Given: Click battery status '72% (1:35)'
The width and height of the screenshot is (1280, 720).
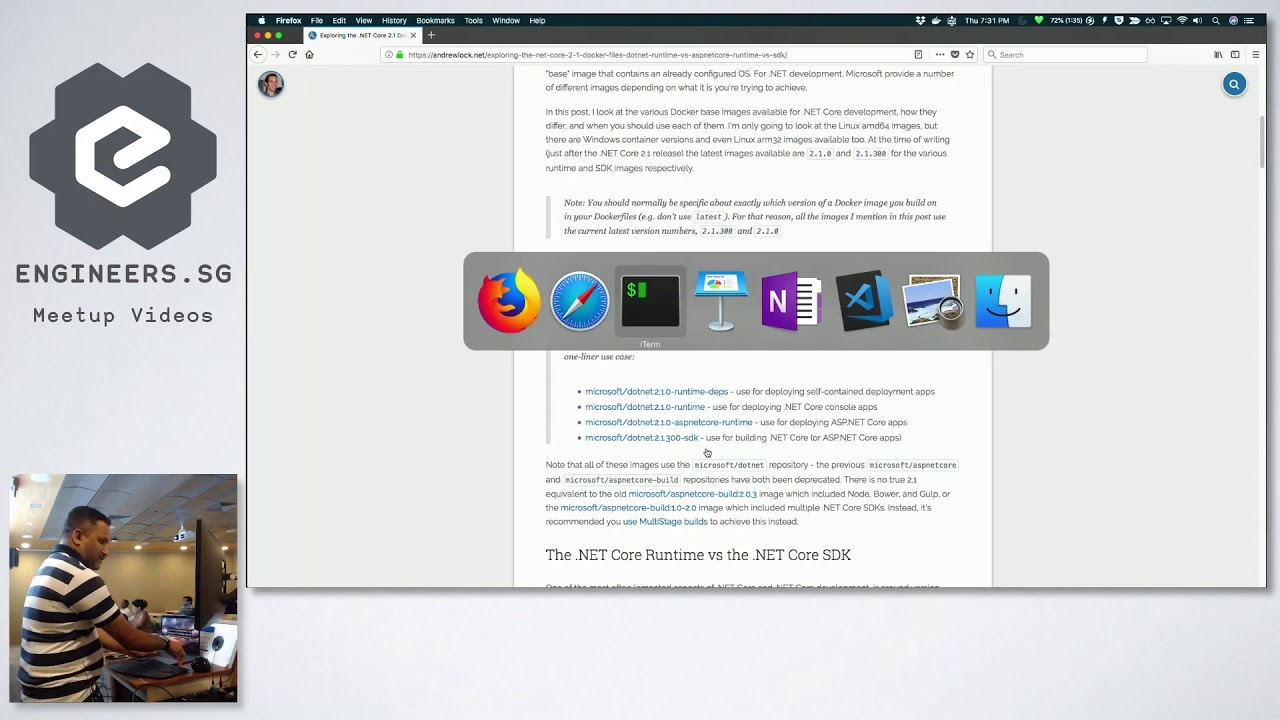Looking at the screenshot, I should click(1066, 20).
